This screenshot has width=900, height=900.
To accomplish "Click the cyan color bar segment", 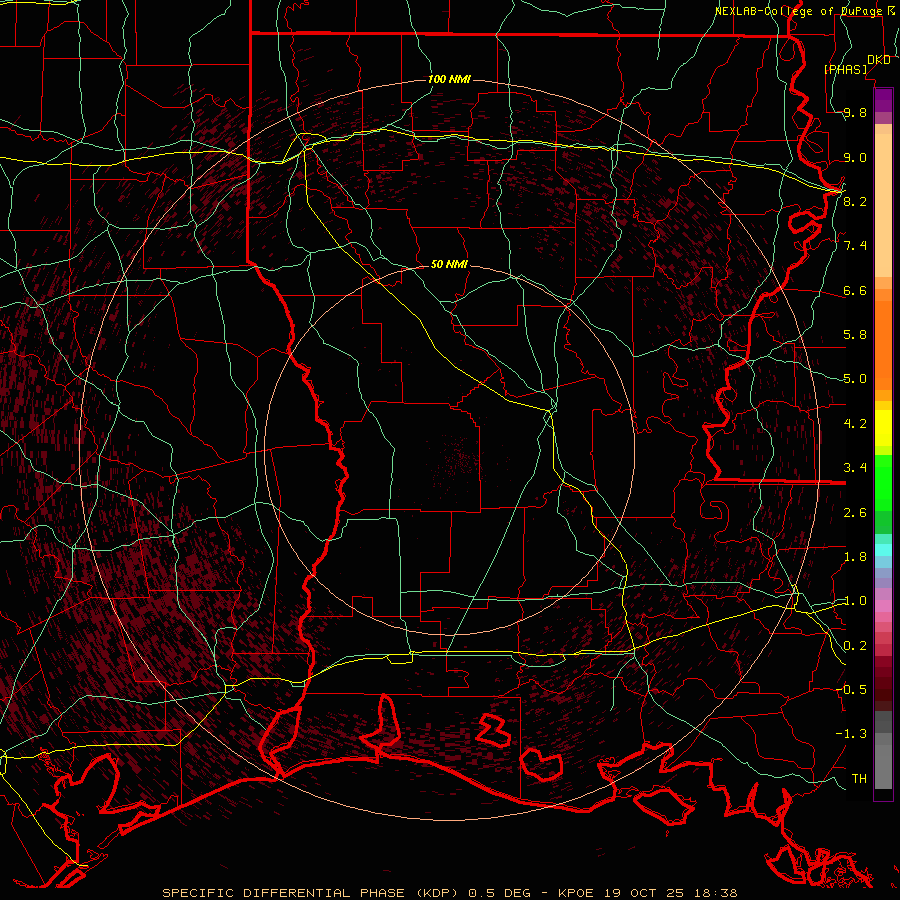I will 883,550.
